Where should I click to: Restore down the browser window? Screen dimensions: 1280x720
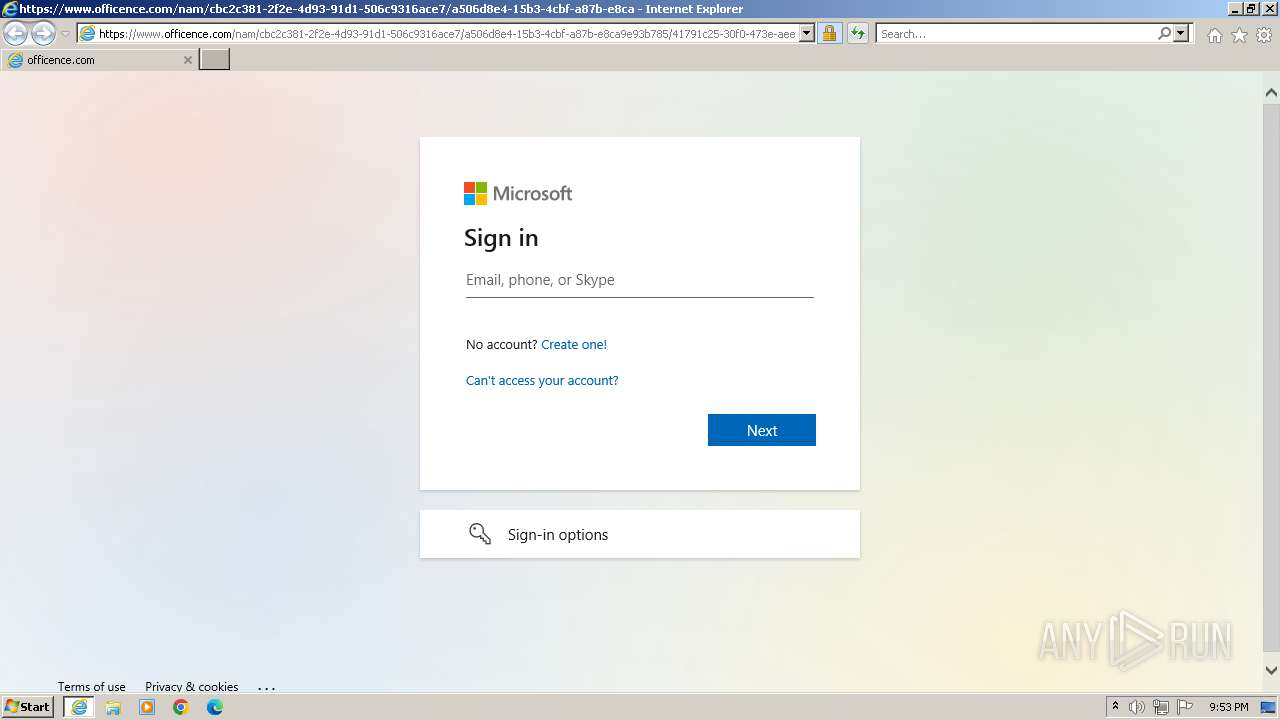pos(1251,9)
